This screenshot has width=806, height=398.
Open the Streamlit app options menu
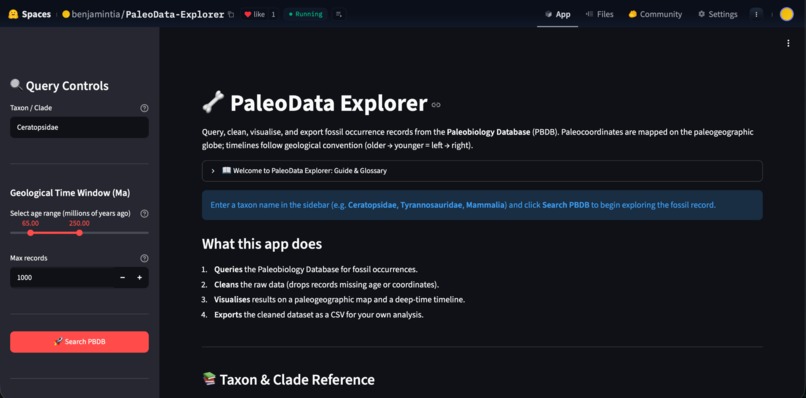[x=788, y=44]
